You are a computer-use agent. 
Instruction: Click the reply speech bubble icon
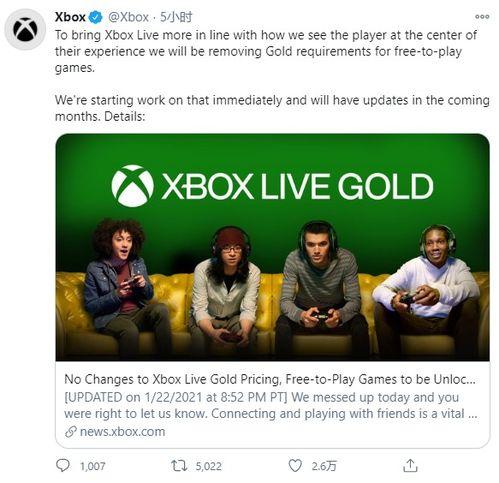click(x=63, y=465)
